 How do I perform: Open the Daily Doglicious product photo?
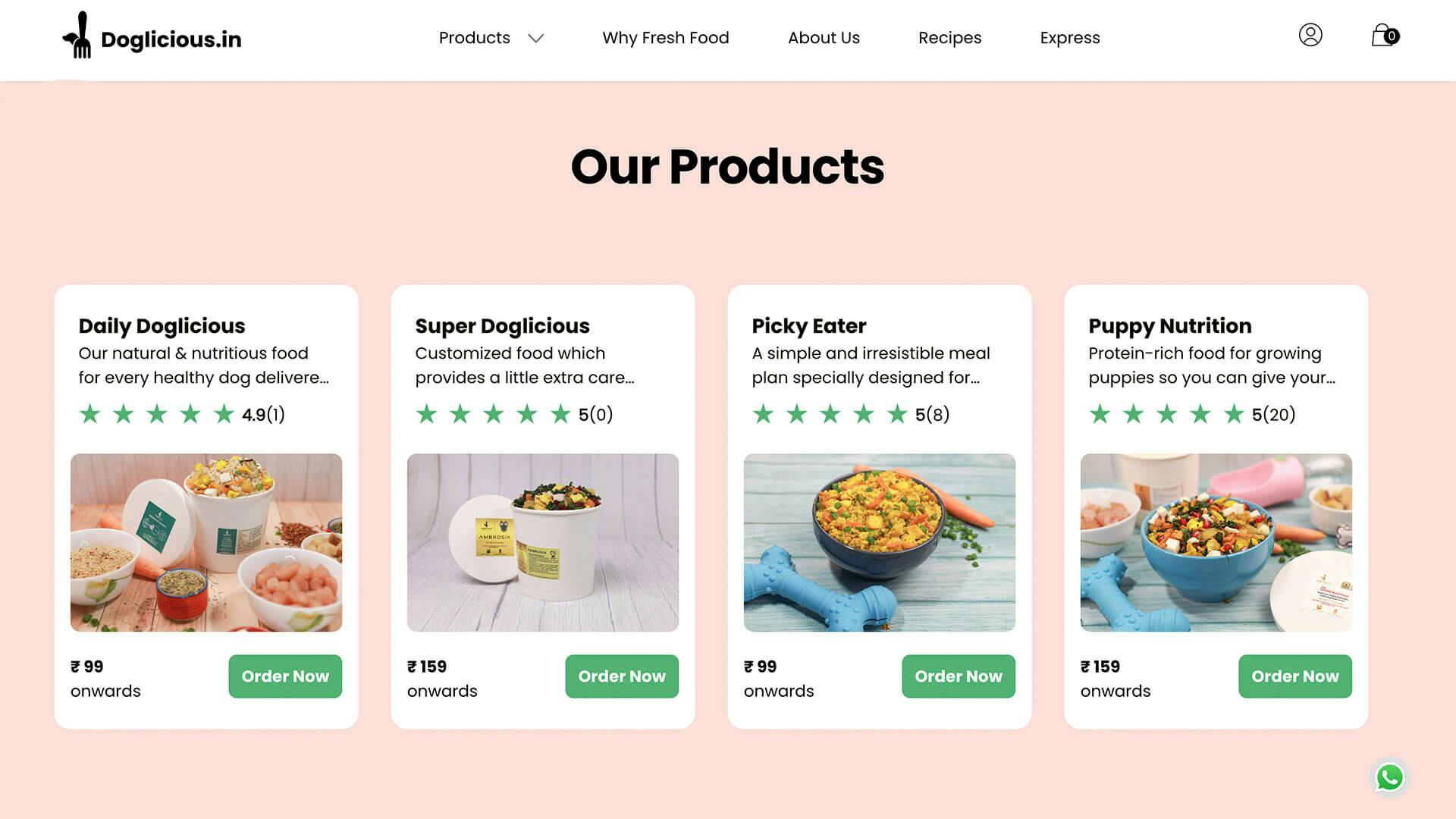pyautogui.click(x=206, y=542)
